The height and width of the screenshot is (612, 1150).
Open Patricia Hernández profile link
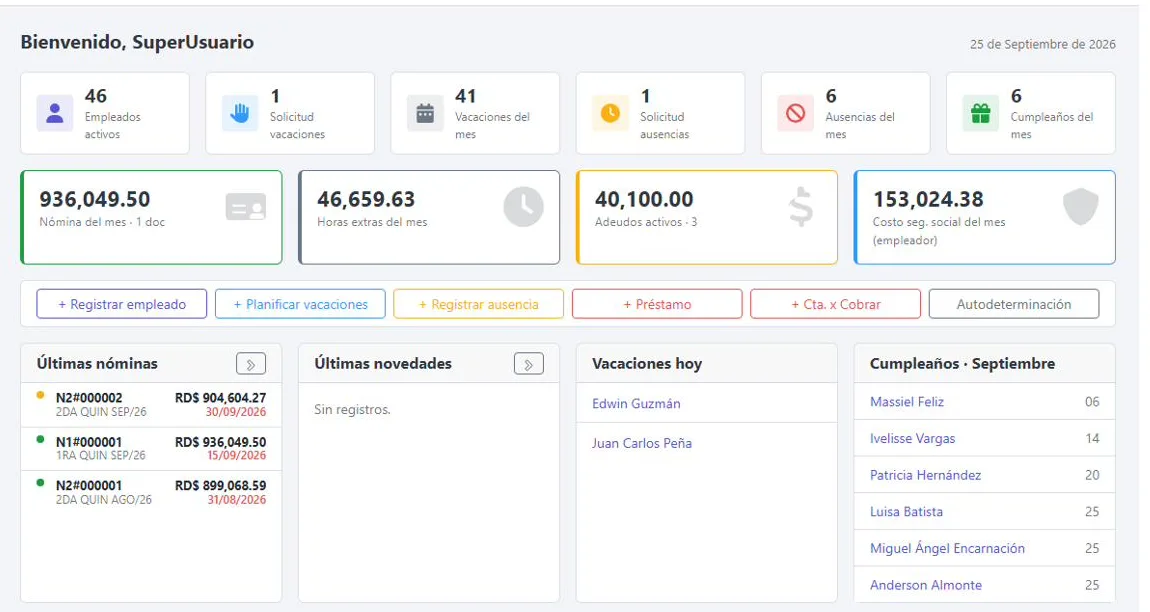[x=925, y=475]
